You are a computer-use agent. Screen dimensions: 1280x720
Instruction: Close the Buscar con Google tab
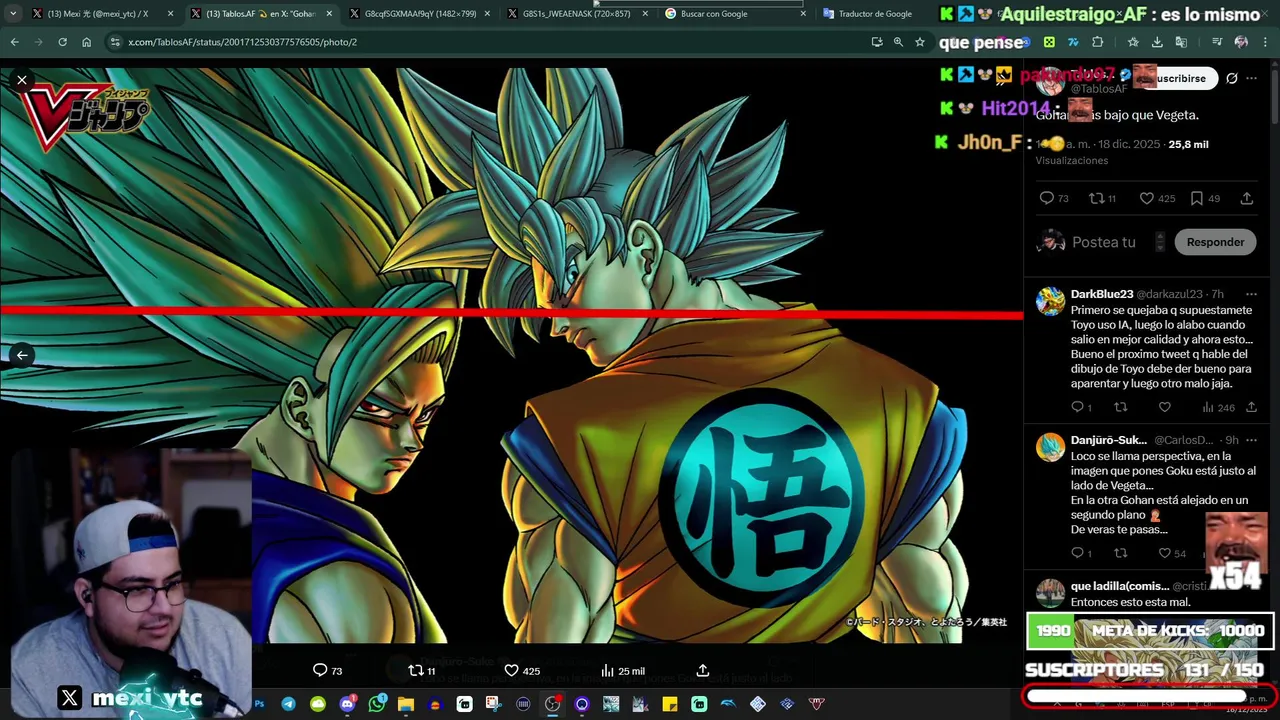click(802, 14)
